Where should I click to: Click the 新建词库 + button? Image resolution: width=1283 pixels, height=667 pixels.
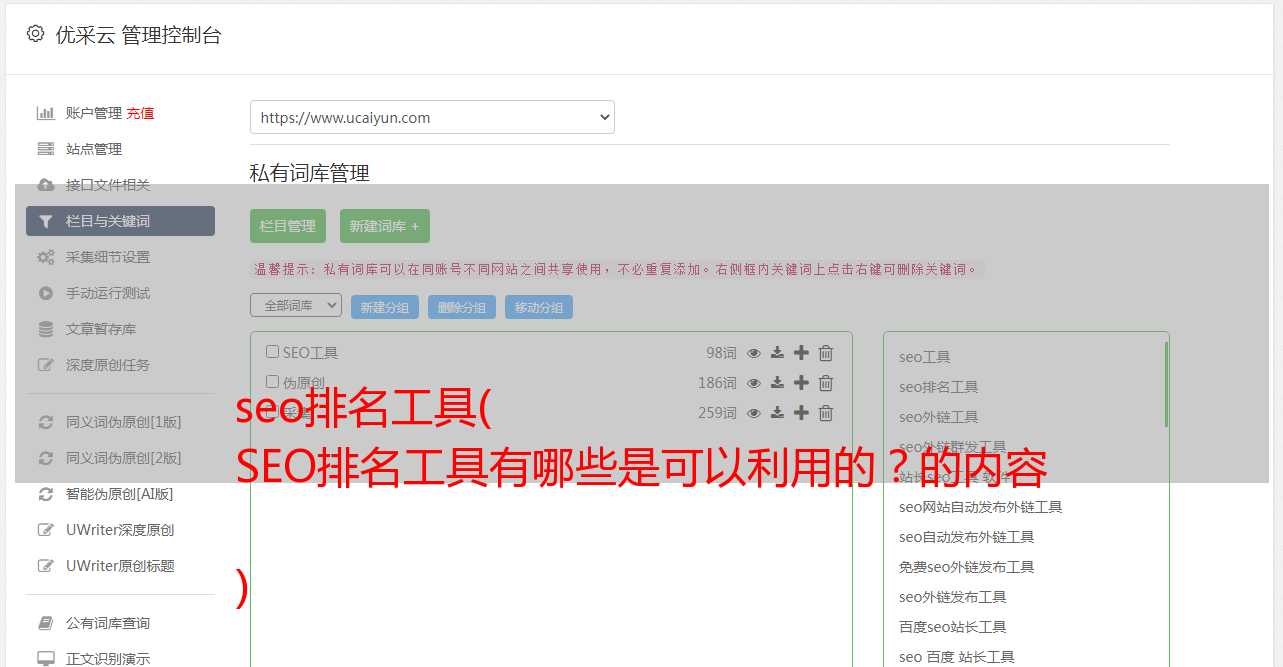[385, 226]
